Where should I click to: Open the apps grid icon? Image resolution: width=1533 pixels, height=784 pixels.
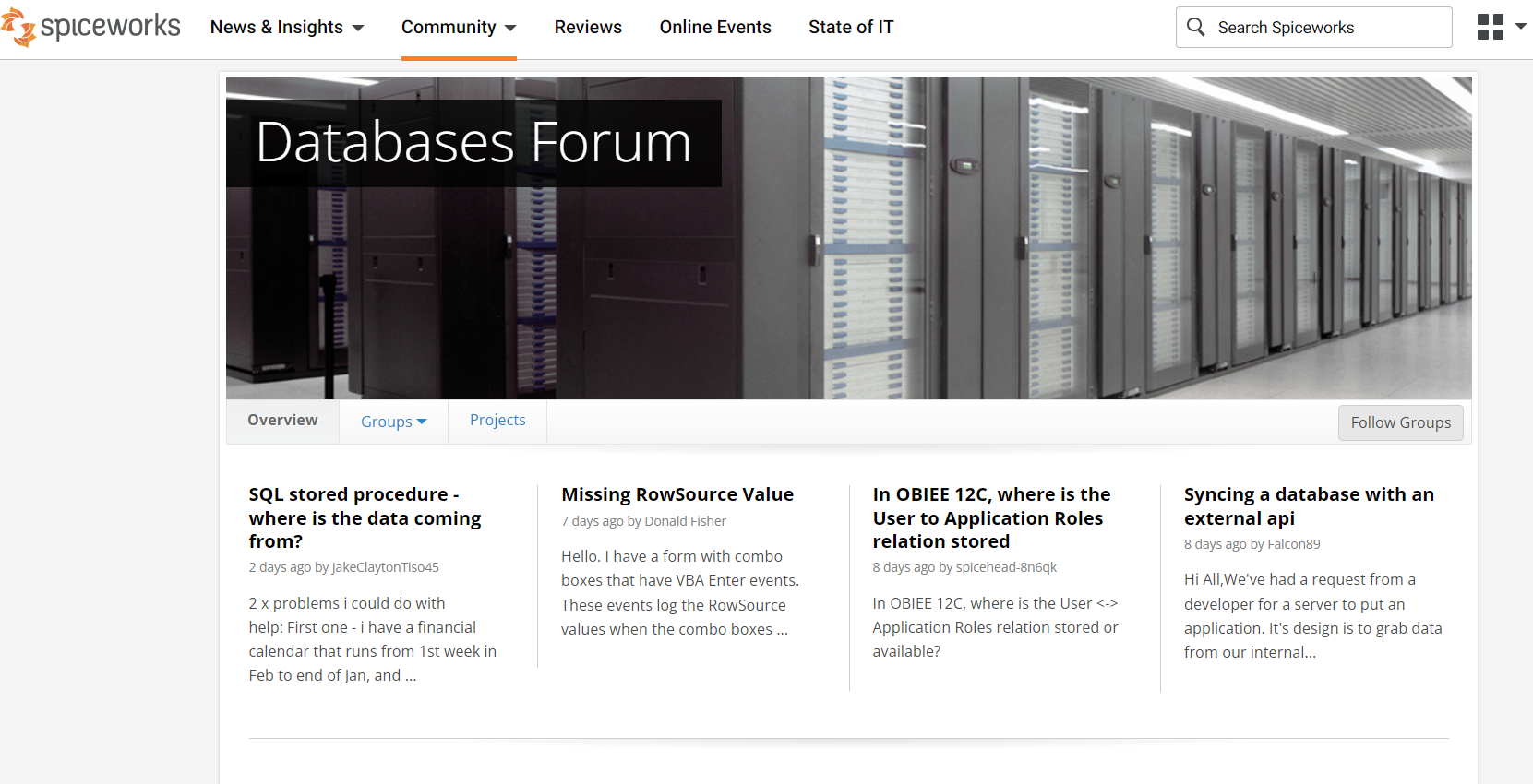tap(1490, 27)
